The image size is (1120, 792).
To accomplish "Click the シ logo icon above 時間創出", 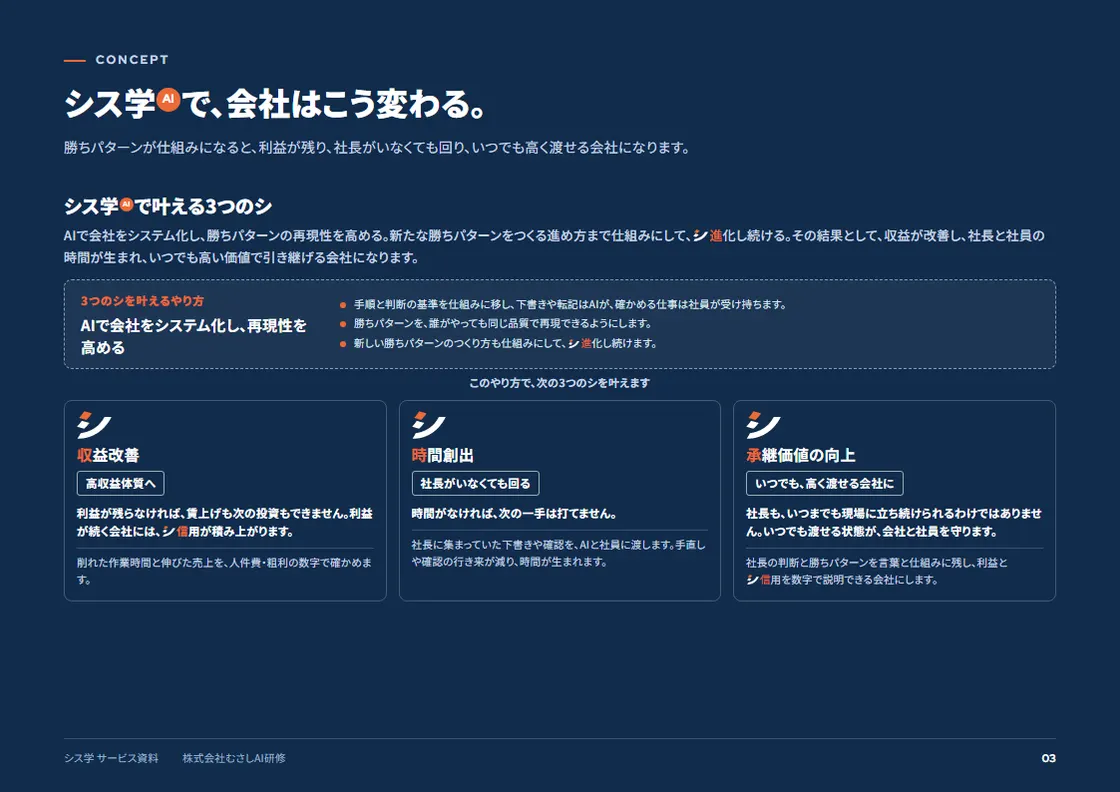I will pos(429,425).
